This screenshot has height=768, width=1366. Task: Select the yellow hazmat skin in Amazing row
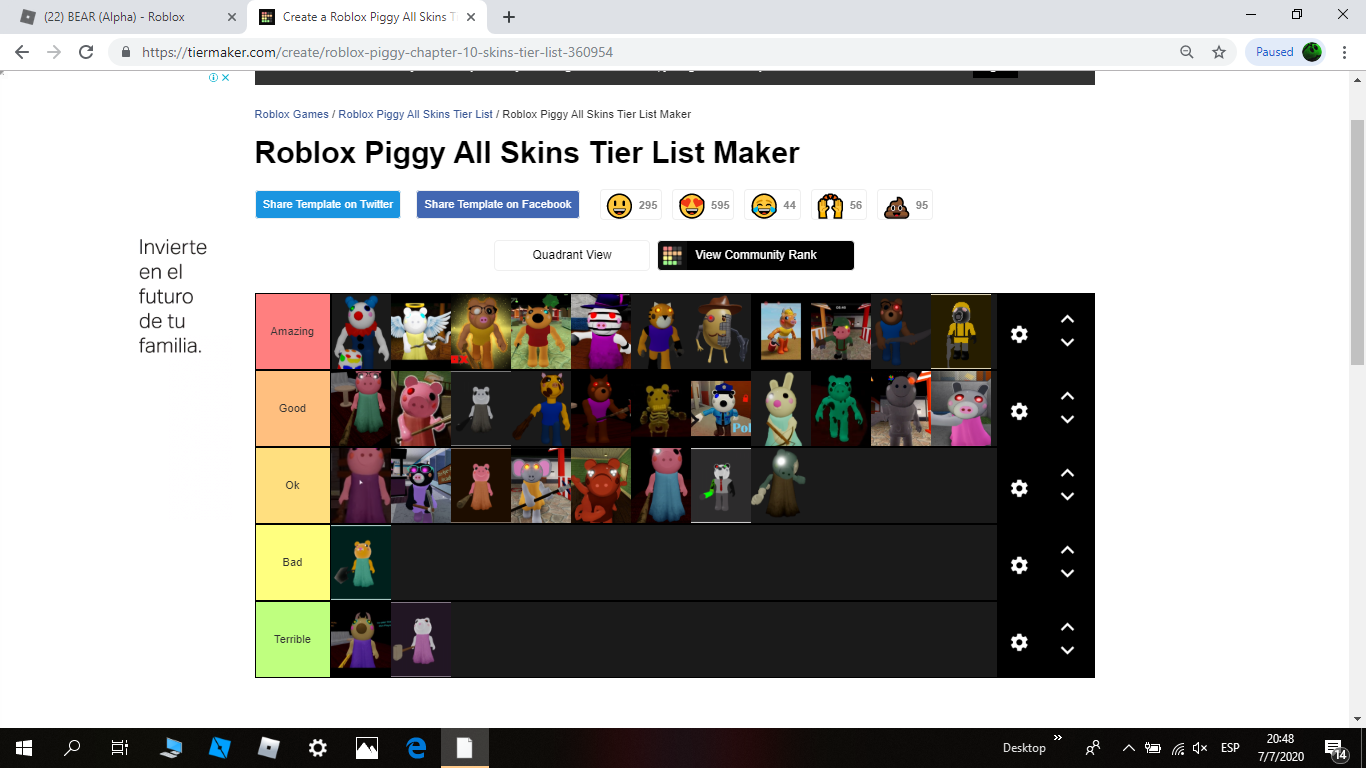tap(961, 332)
